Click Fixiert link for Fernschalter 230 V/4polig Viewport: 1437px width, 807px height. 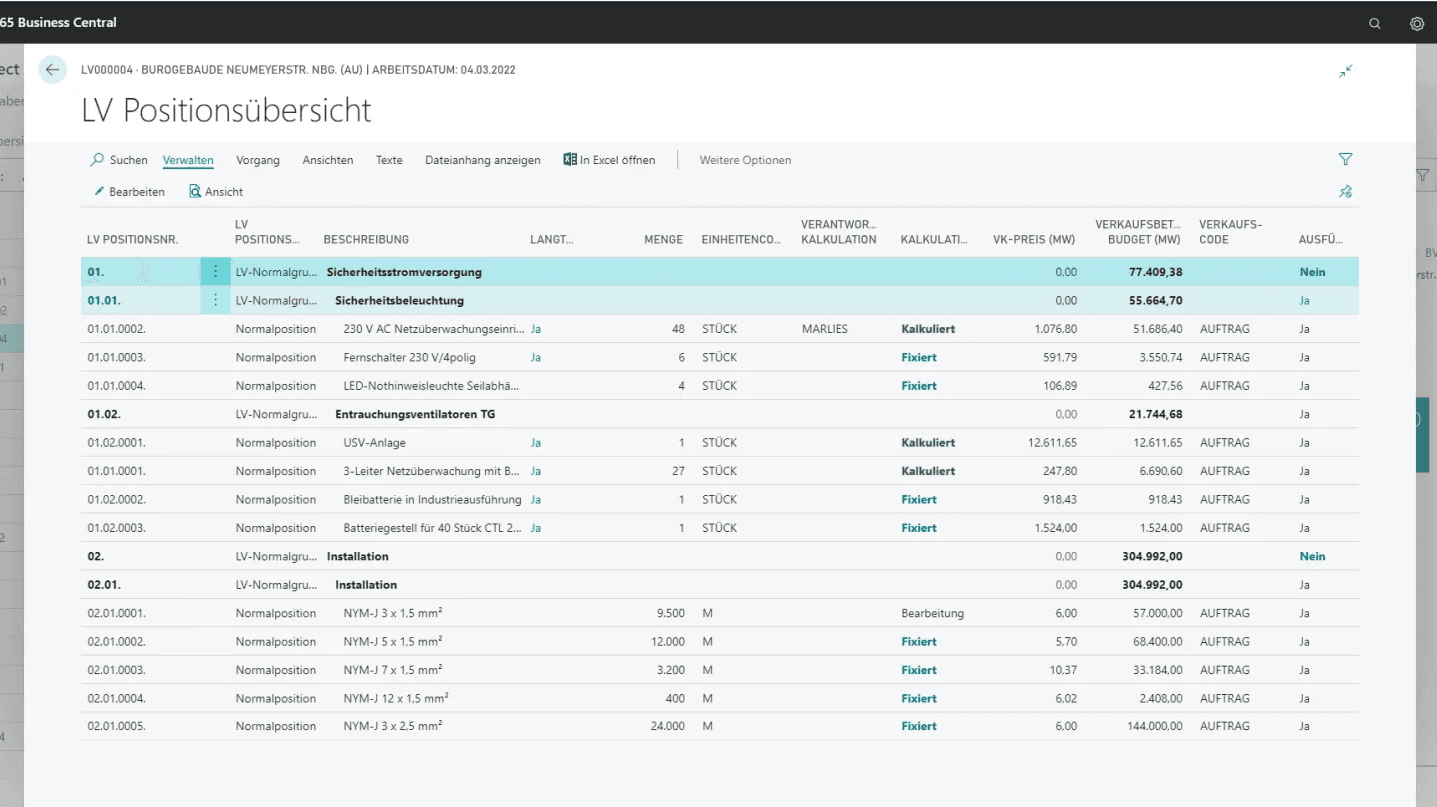click(x=918, y=357)
